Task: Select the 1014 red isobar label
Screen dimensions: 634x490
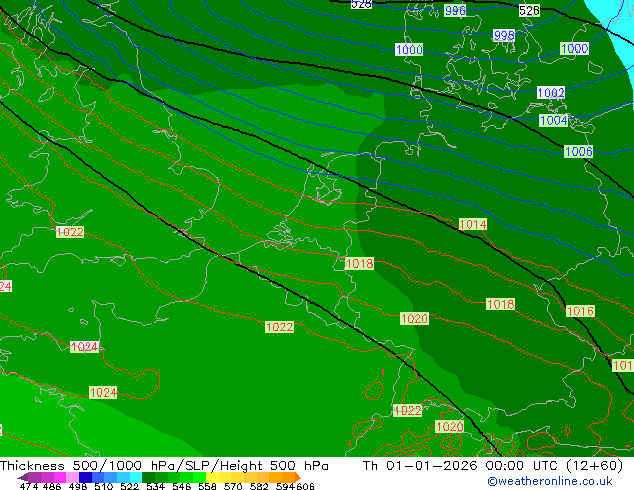Action: click(473, 225)
